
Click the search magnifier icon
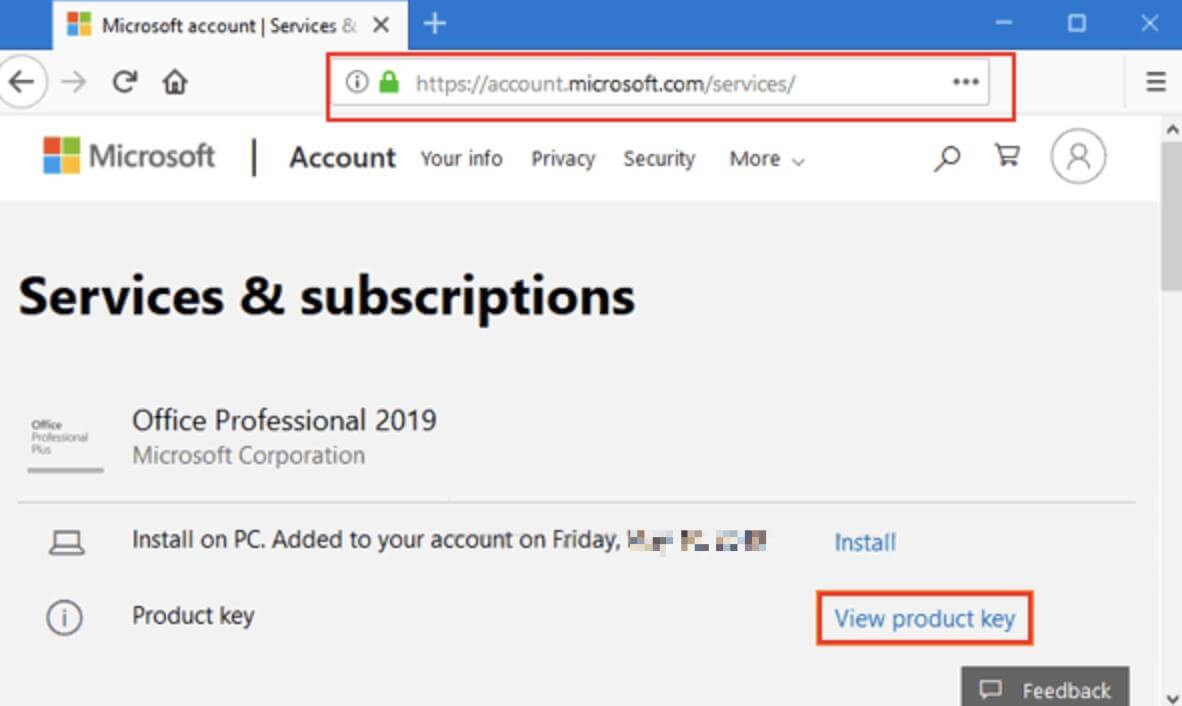(x=947, y=157)
